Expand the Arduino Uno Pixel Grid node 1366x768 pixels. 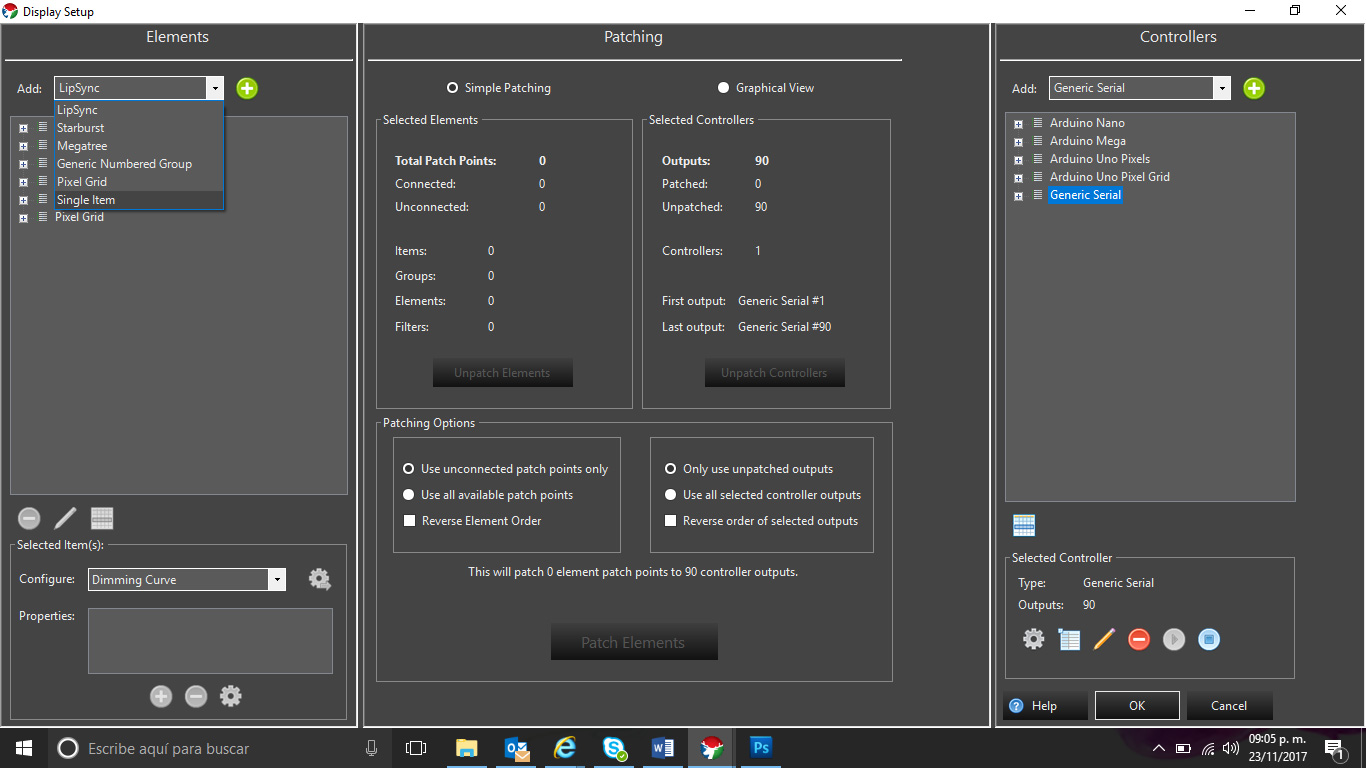[x=1018, y=178]
